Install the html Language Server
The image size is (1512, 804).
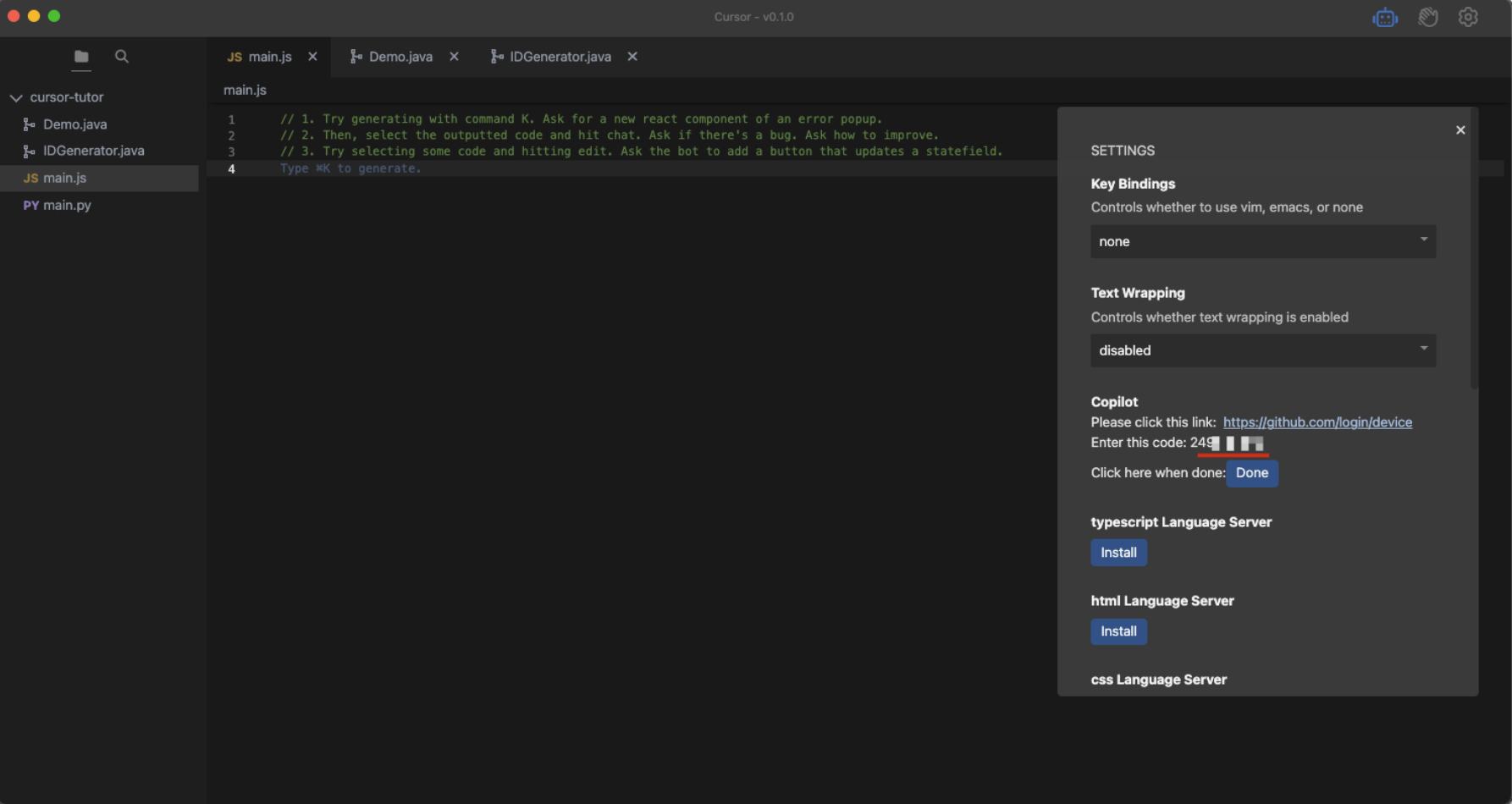pos(1118,631)
